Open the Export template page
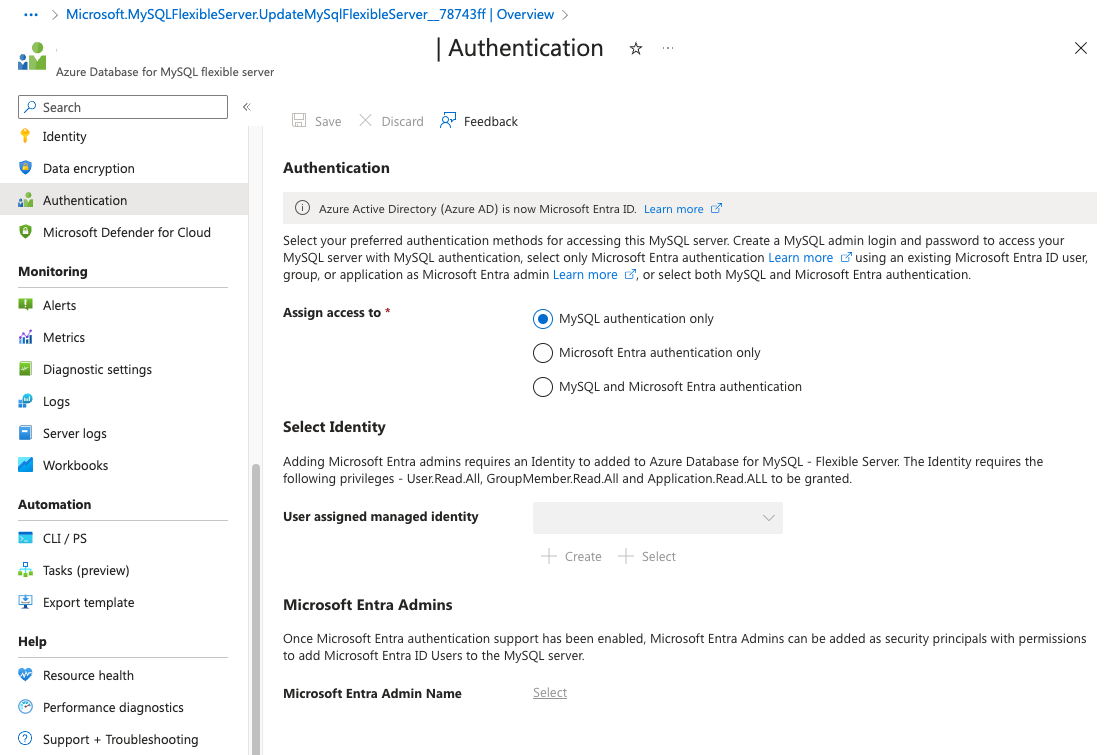The width and height of the screenshot is (1111, 755). pos(90,602)
